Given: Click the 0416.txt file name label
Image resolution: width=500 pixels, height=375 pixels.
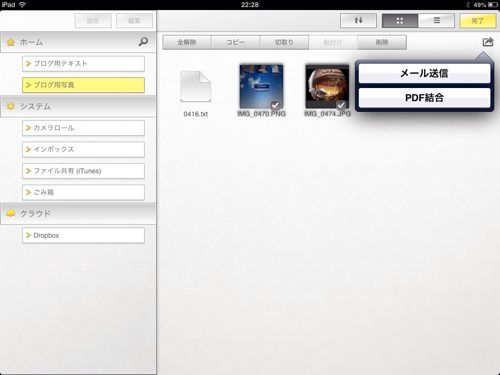Looking at the screenshot, I should point(196,114).
